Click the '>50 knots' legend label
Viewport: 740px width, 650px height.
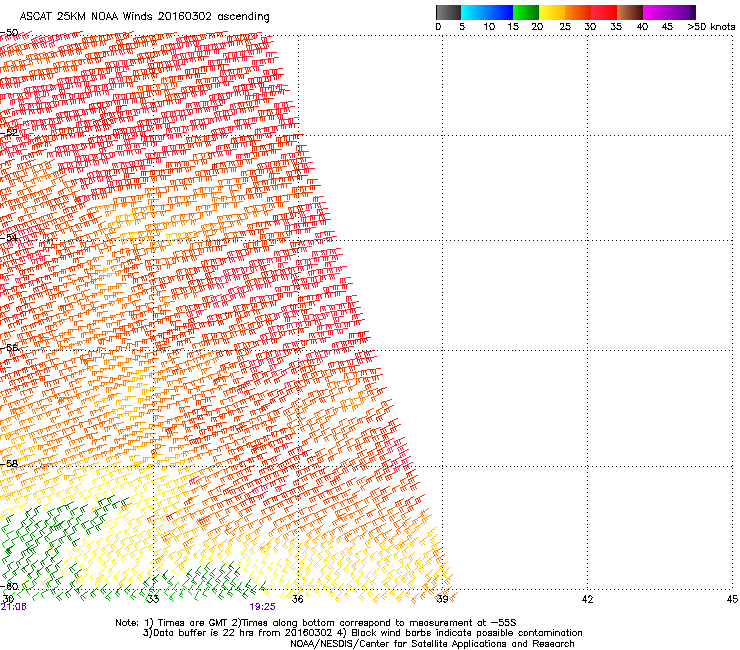pyautogui.click(x=711, y=27)
